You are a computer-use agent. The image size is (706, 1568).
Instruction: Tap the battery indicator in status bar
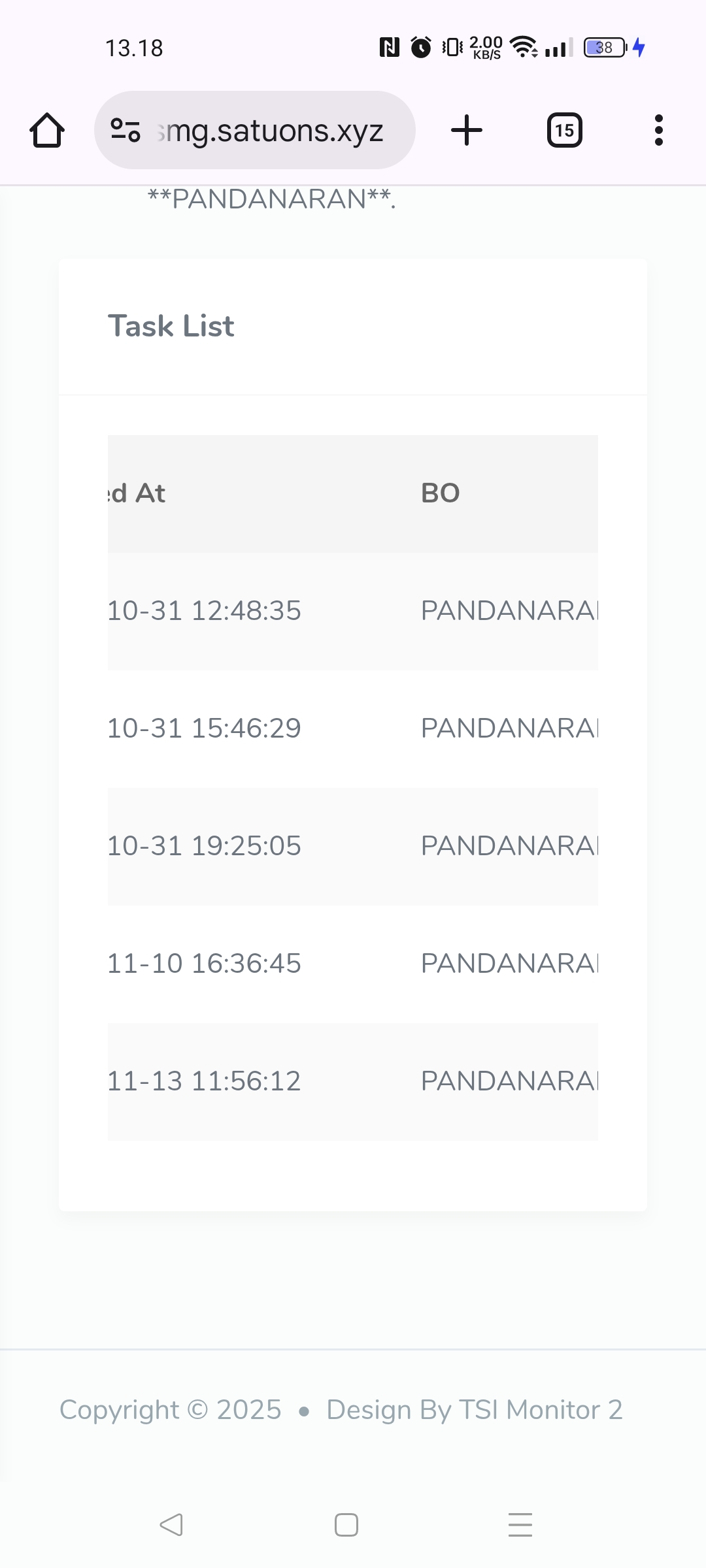605,48
